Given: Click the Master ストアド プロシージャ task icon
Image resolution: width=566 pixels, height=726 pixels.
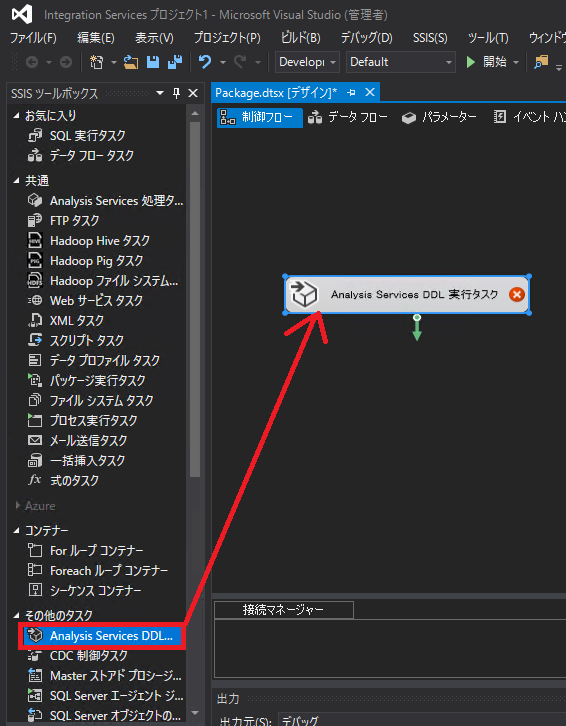Looking at the screenshot, I should (35, 676).
